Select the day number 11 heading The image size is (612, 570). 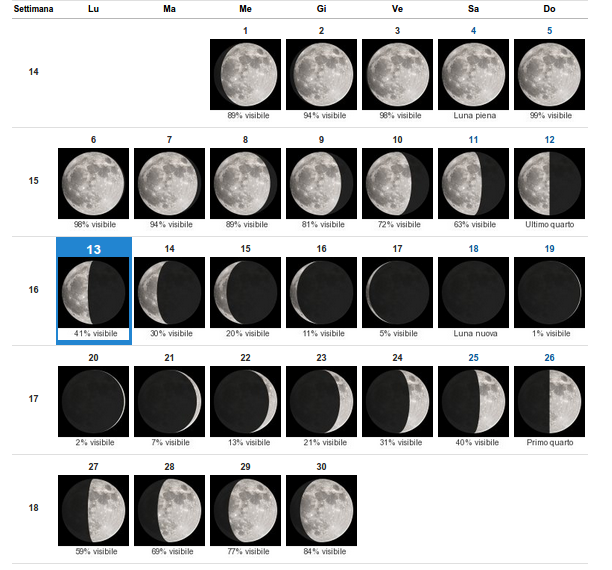coord(473,140)
